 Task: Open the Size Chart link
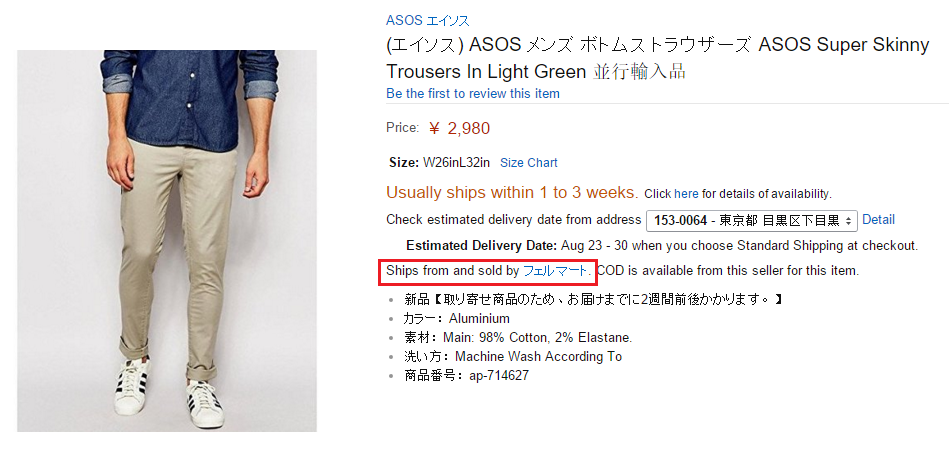click(x=528, y=163)
